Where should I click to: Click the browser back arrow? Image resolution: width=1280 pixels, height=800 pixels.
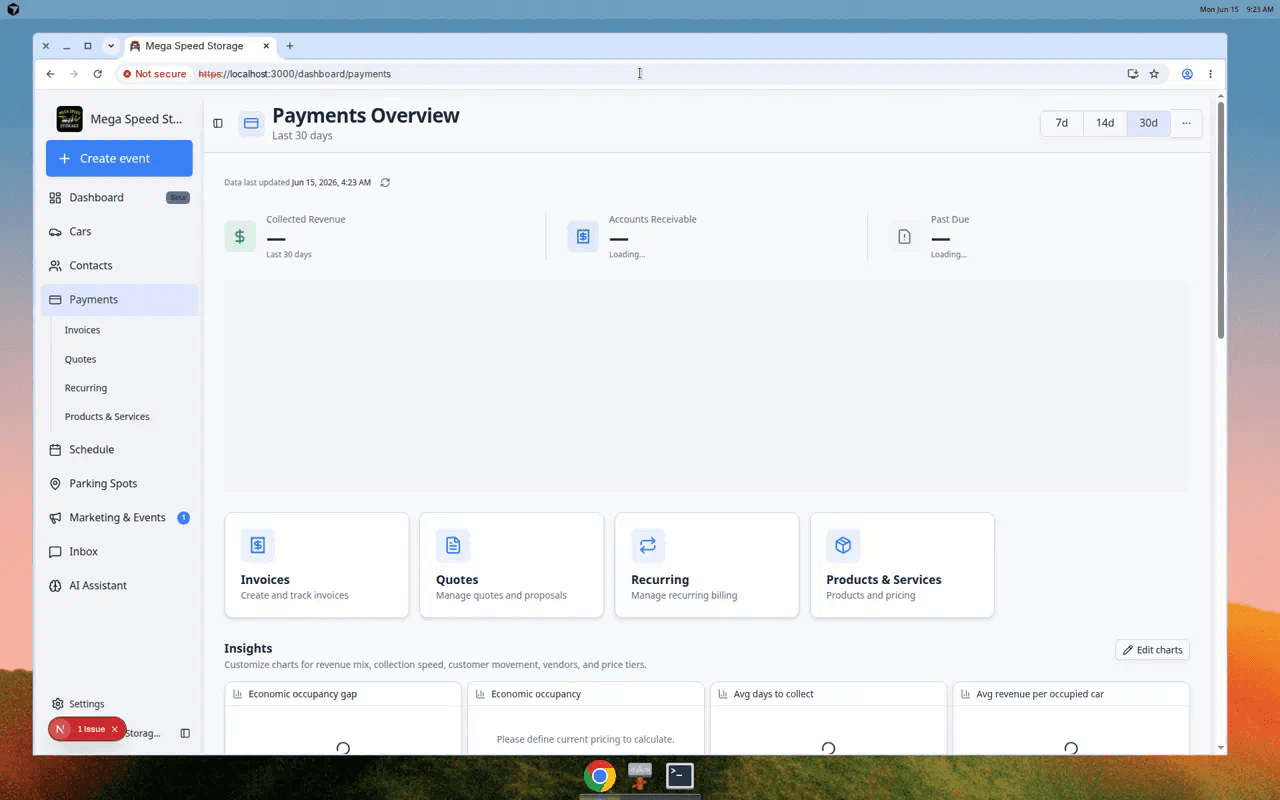[50, 74]
